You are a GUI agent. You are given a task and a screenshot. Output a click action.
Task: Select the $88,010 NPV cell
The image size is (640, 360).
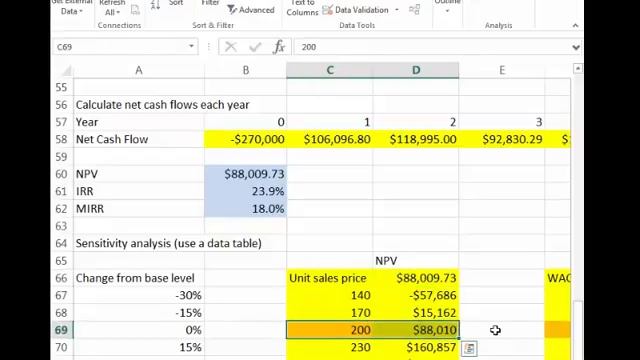coord(416,330)
